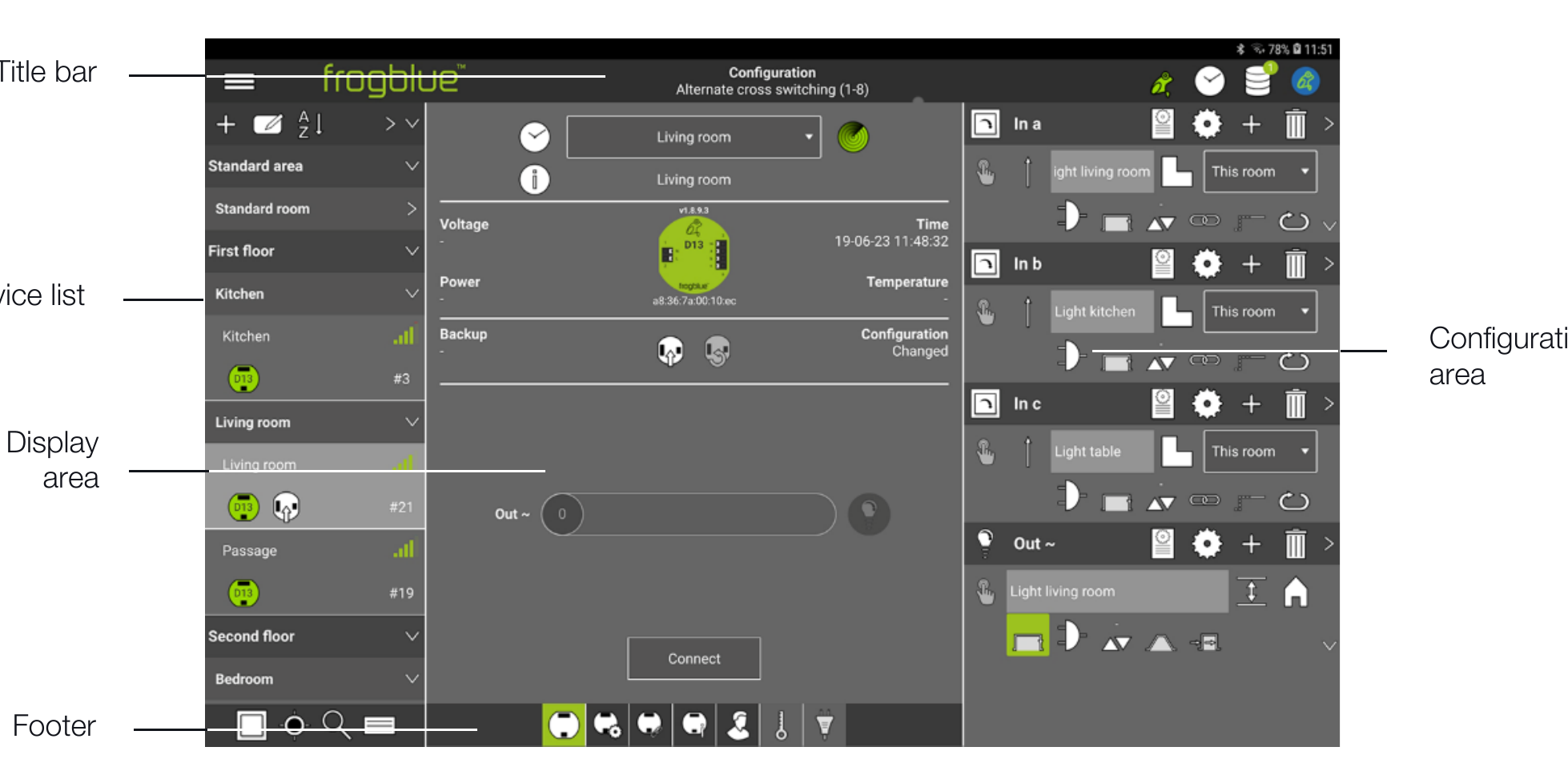The height and width of the screenshot is (767, 1568).
Task: Open the database icon with badge
Action: (x=1258, y=80)
